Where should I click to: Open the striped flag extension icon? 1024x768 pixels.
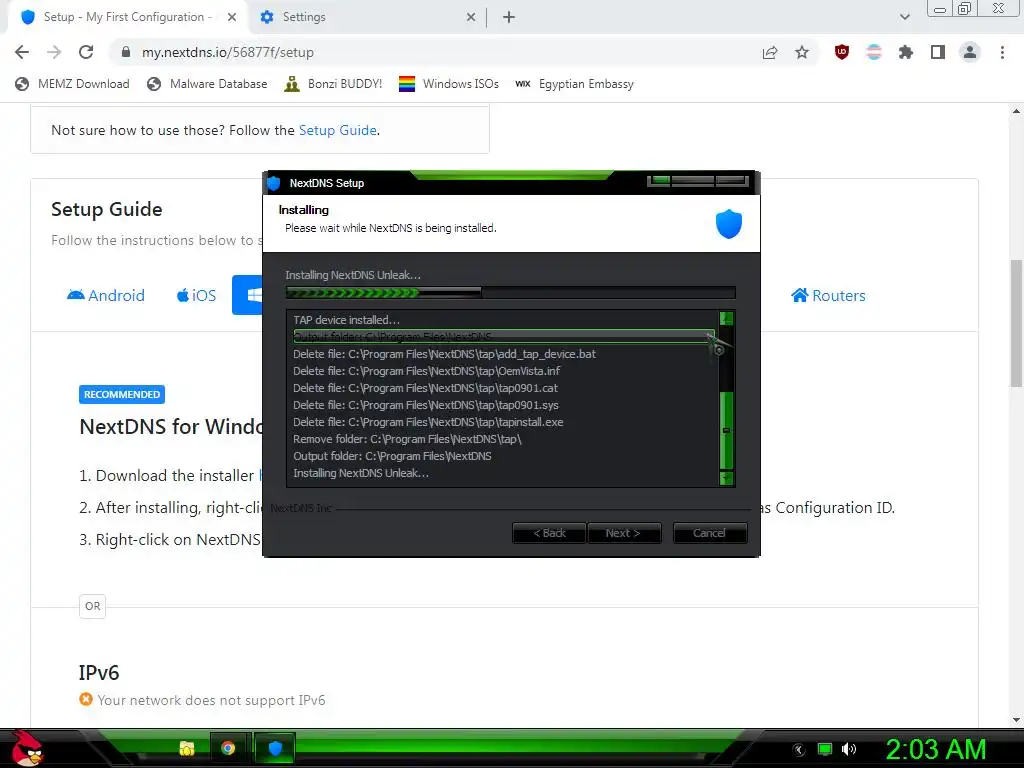874,52
